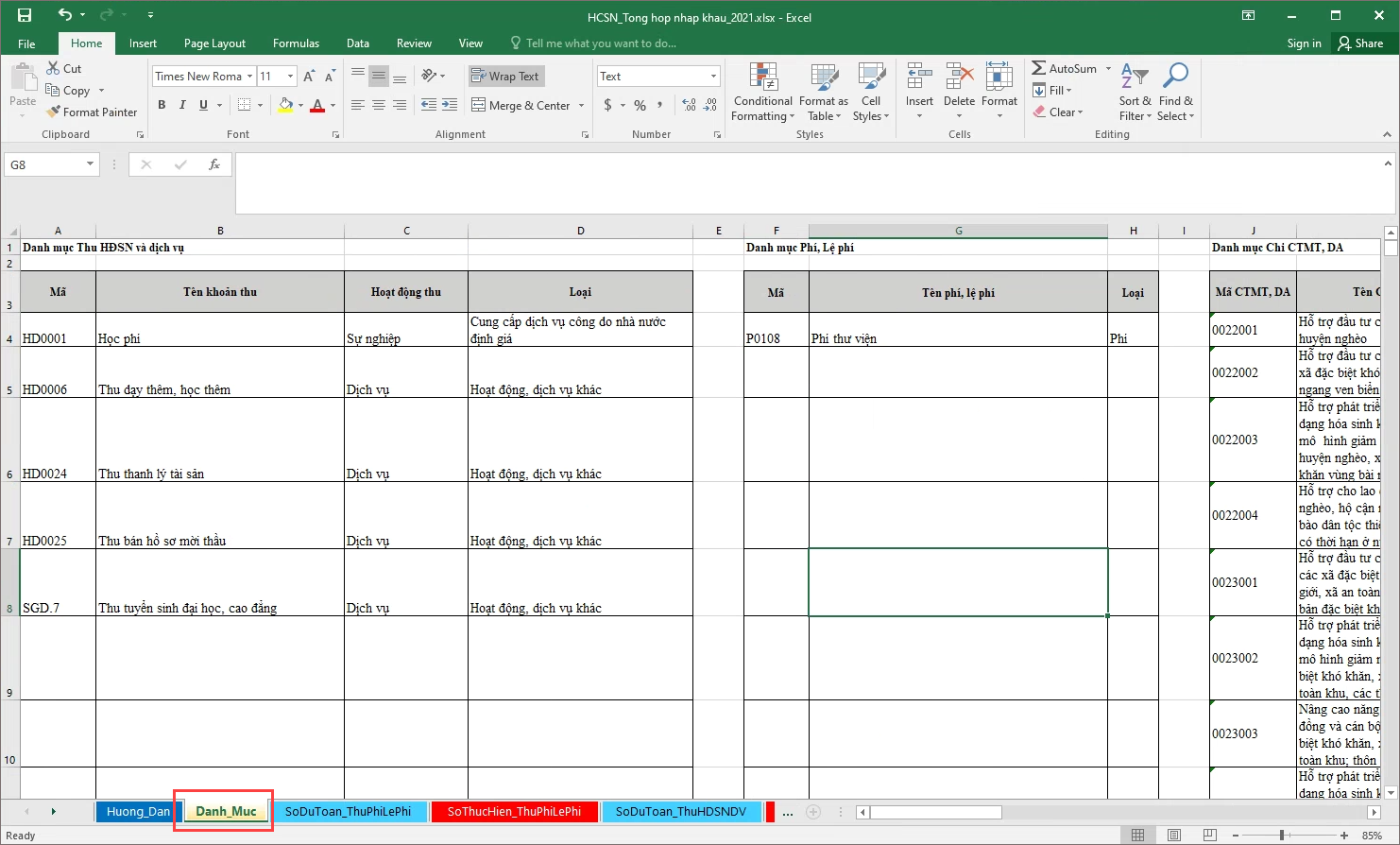Open Conditional Formatting menu

762,93
